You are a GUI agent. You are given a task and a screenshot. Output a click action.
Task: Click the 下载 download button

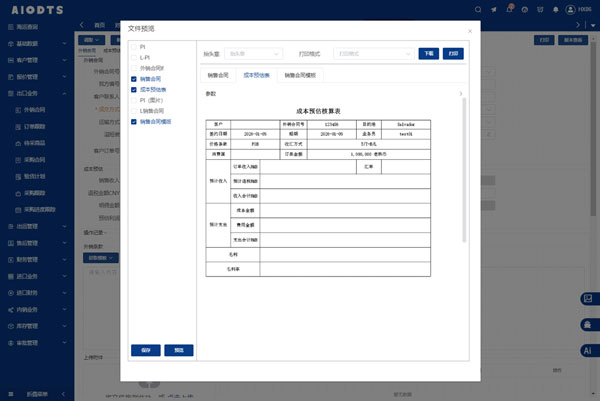429,54
